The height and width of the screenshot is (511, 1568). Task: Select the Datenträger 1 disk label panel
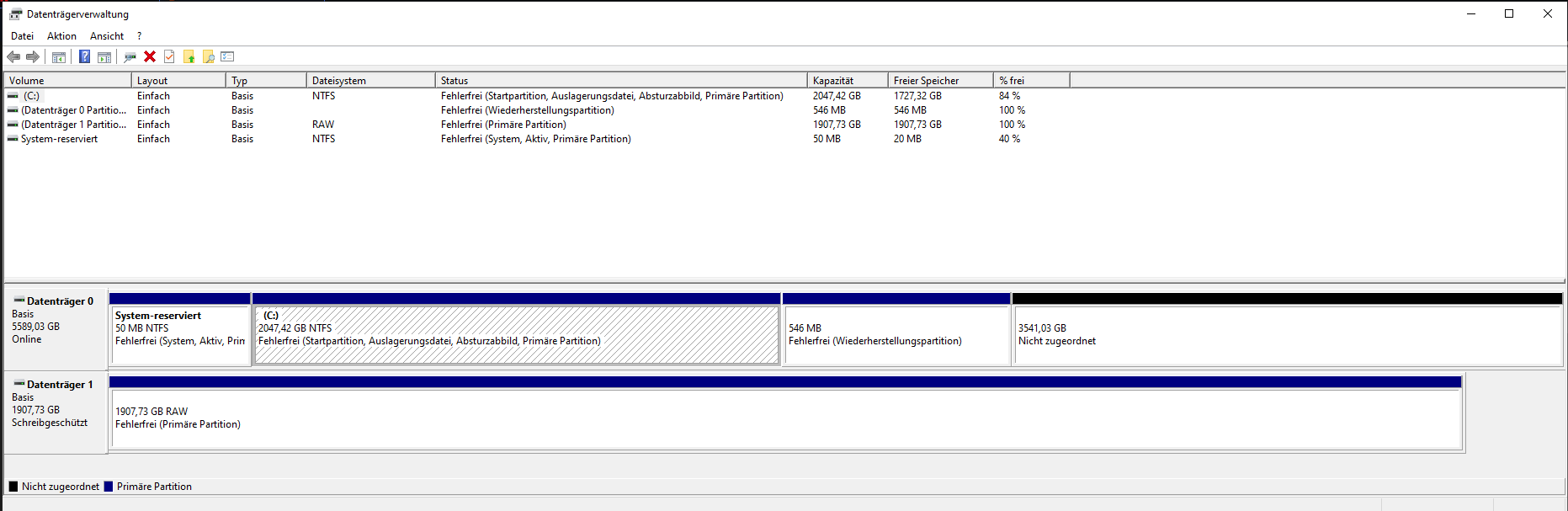tap(56, 413)
